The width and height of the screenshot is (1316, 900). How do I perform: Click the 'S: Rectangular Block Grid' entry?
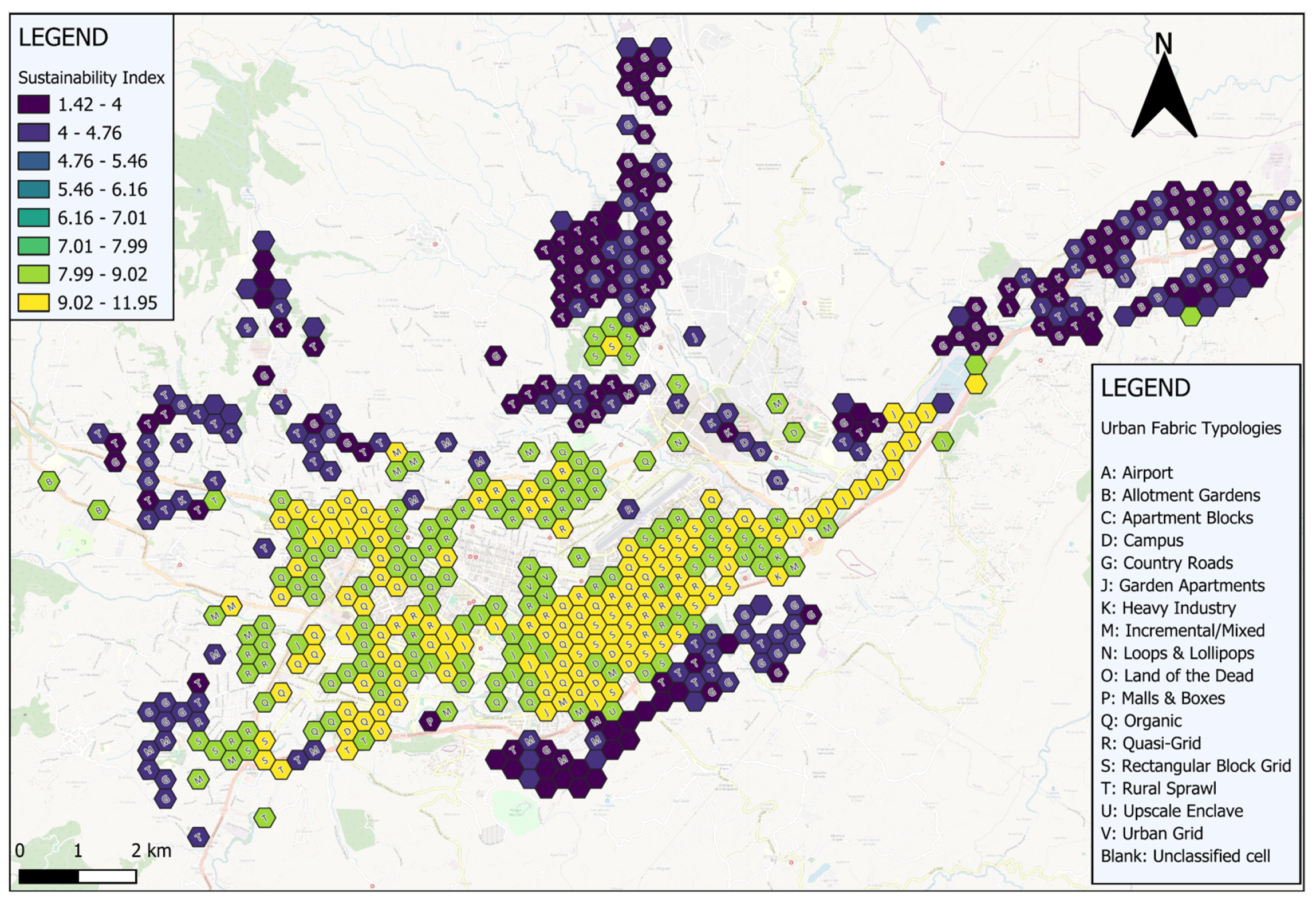click(1195, 766)
